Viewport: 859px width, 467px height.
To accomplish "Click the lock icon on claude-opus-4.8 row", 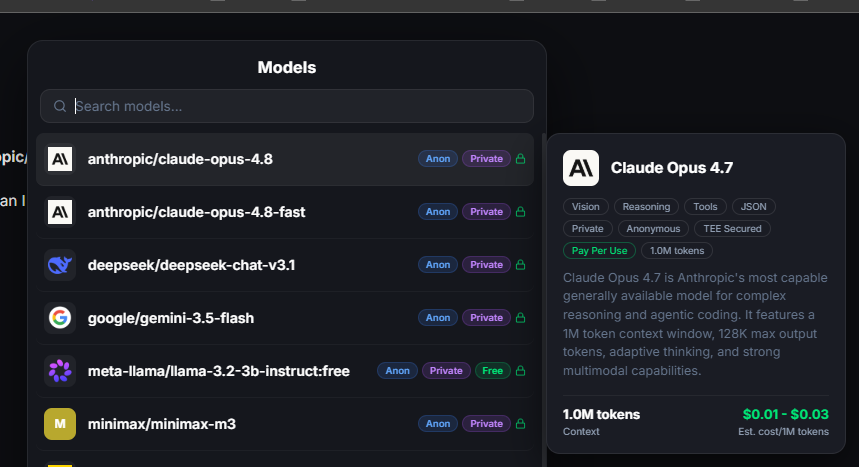I will [520, 159].
